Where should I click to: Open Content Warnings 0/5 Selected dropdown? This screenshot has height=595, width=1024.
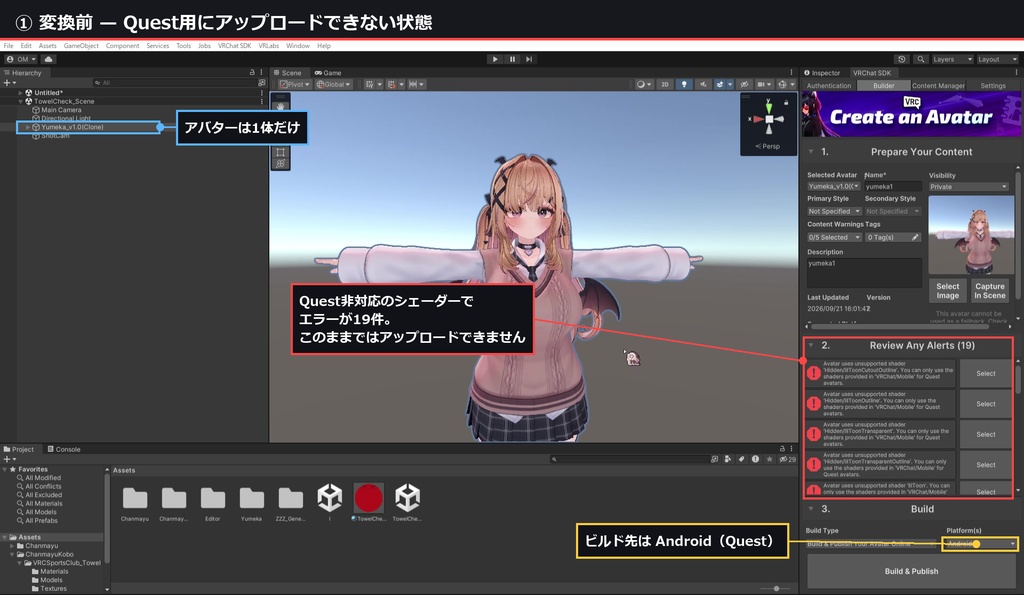[834, 238]
